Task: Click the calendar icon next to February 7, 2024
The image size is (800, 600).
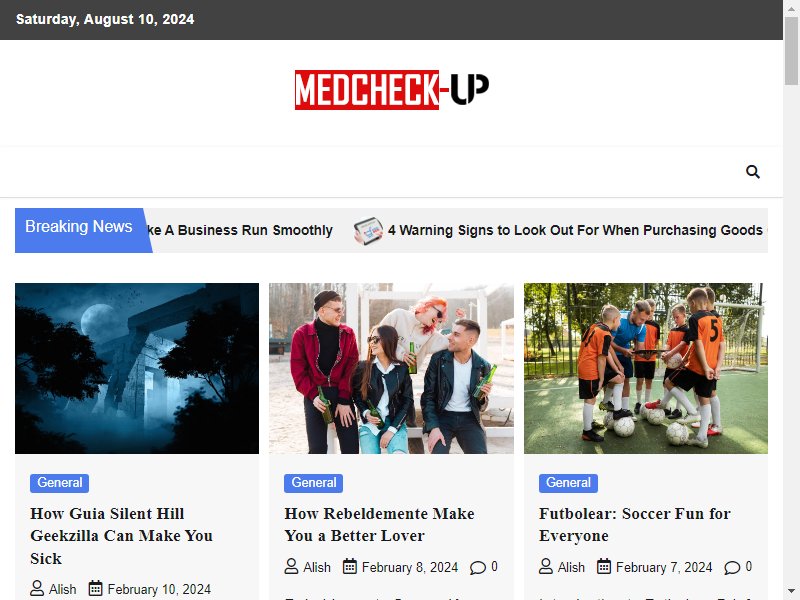Action: click(604, 566)
